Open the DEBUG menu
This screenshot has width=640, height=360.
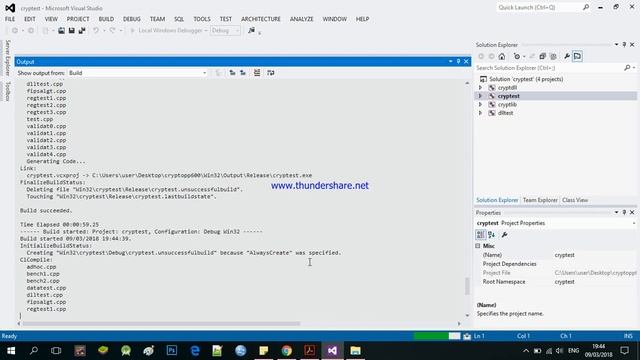click(131, 19)
